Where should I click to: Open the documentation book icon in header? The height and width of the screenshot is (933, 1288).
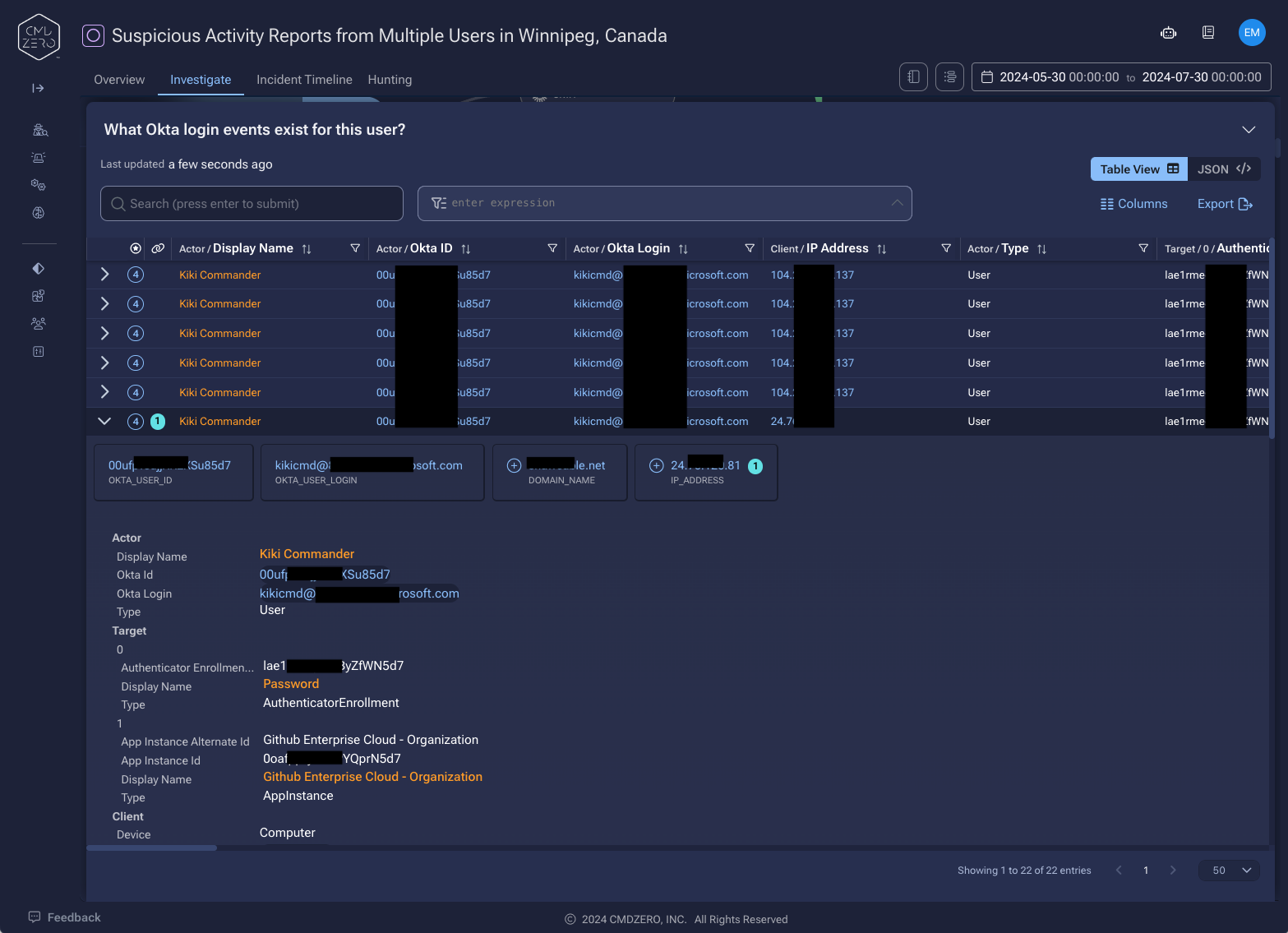1208,33
